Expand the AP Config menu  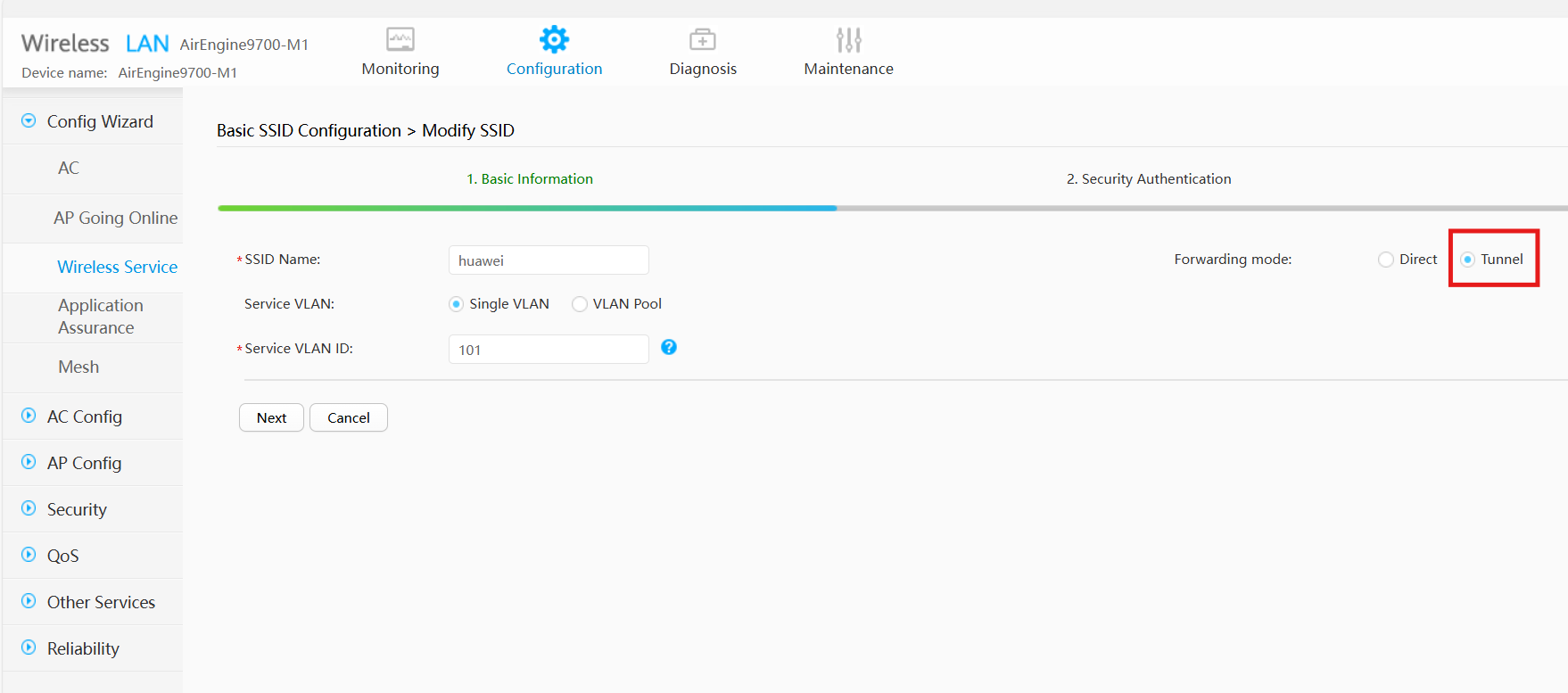pyautogui.click(x=29, y=462)
